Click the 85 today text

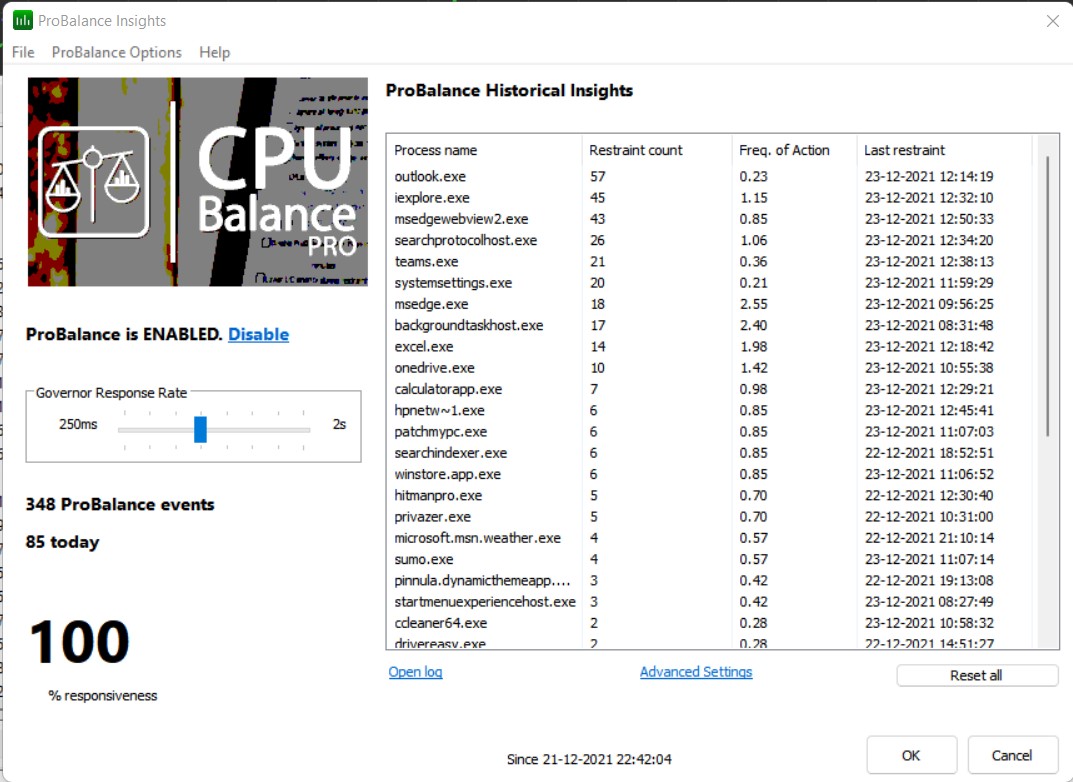62,542
